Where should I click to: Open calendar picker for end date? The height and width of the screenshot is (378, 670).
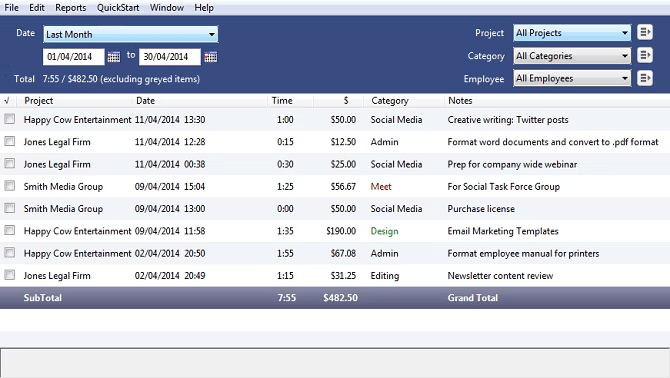(210, 57)
